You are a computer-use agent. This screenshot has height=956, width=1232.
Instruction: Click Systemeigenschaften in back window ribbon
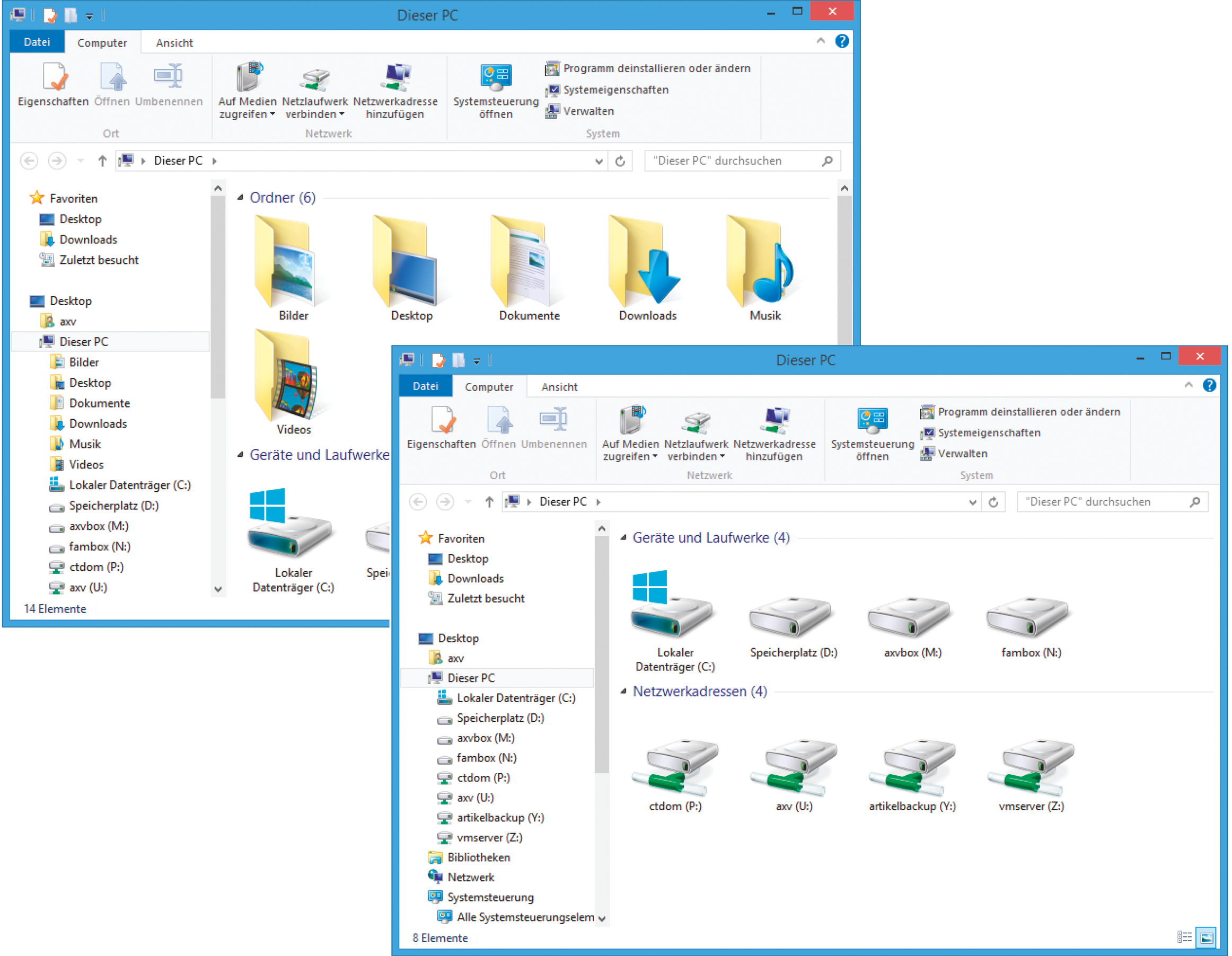(615, 90)
